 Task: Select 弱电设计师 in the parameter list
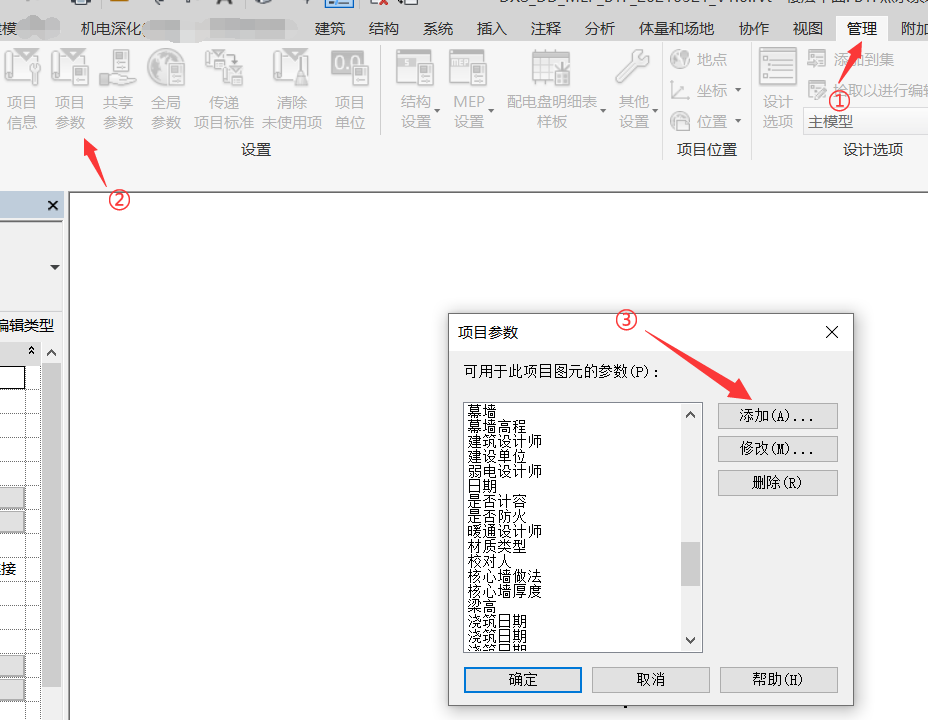coord(504,471)
